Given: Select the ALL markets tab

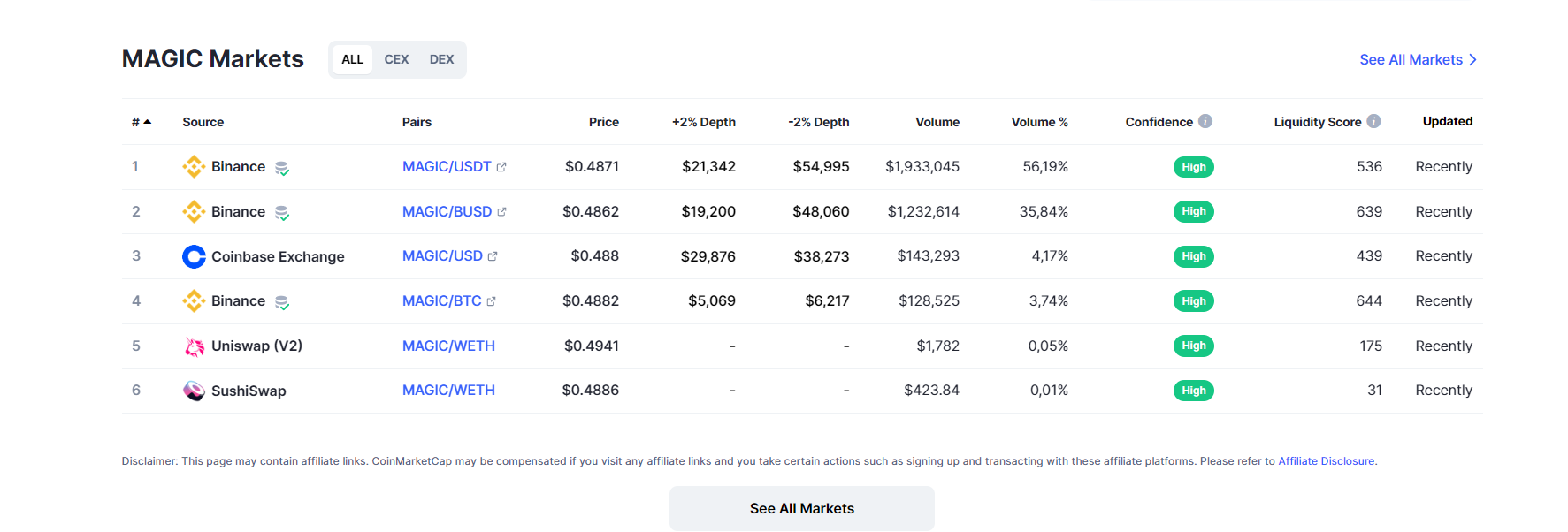Looking at the screenshot, I should tap(352, 59).
